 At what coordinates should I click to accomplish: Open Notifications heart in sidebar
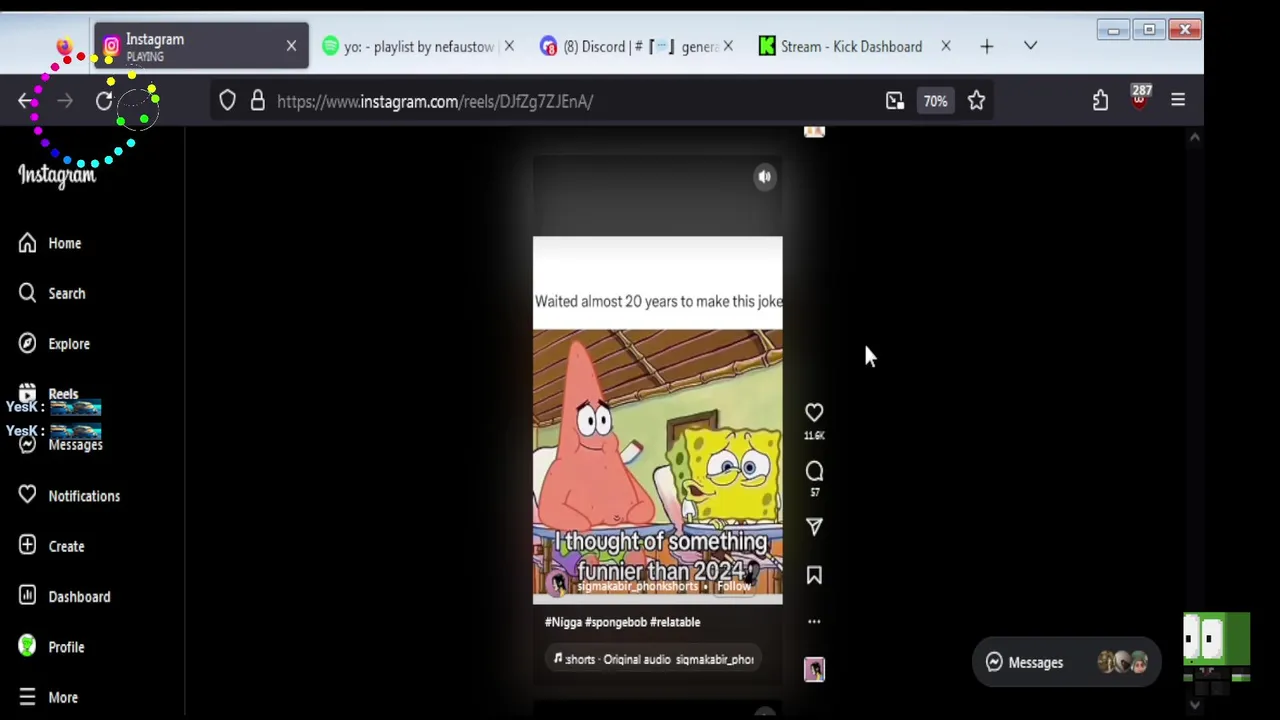(x=69, y=495)
